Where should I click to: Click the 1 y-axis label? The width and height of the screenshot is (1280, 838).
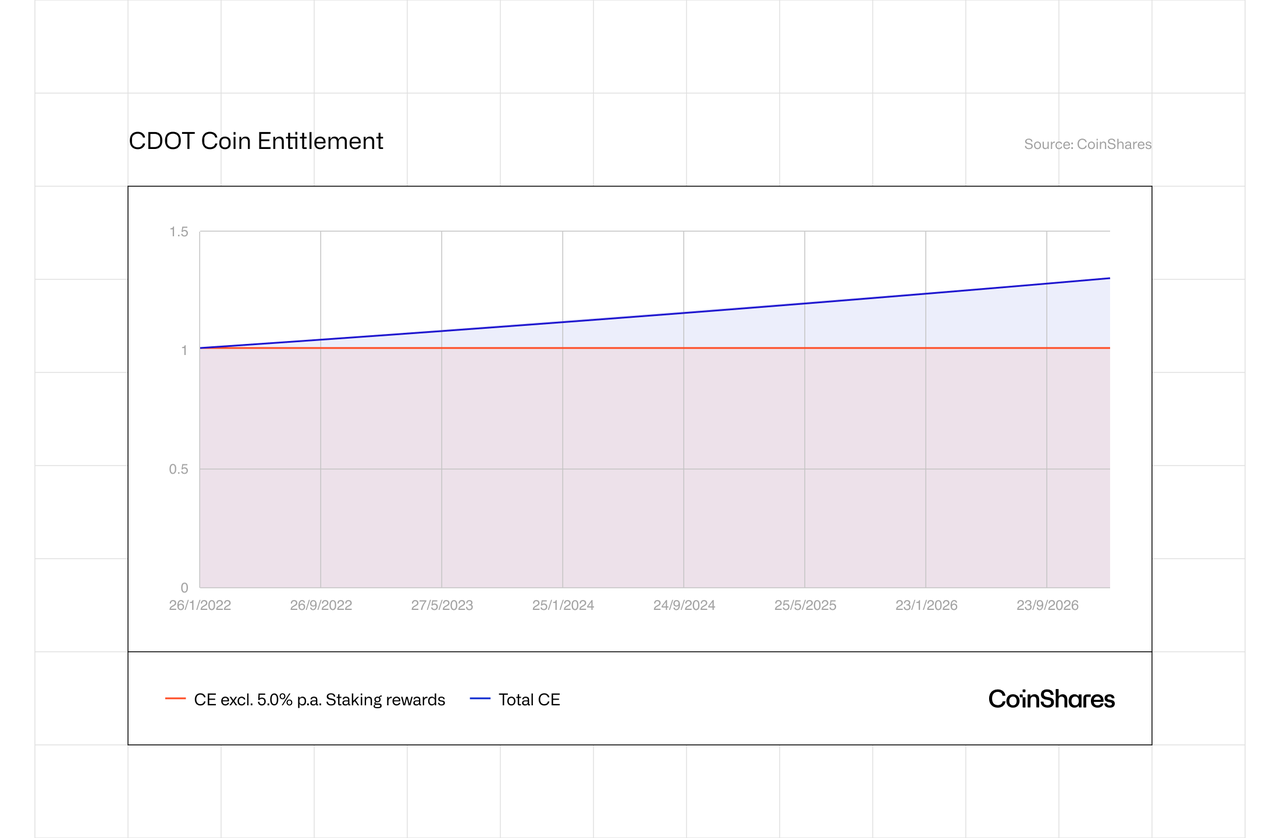tap(184, 350)
